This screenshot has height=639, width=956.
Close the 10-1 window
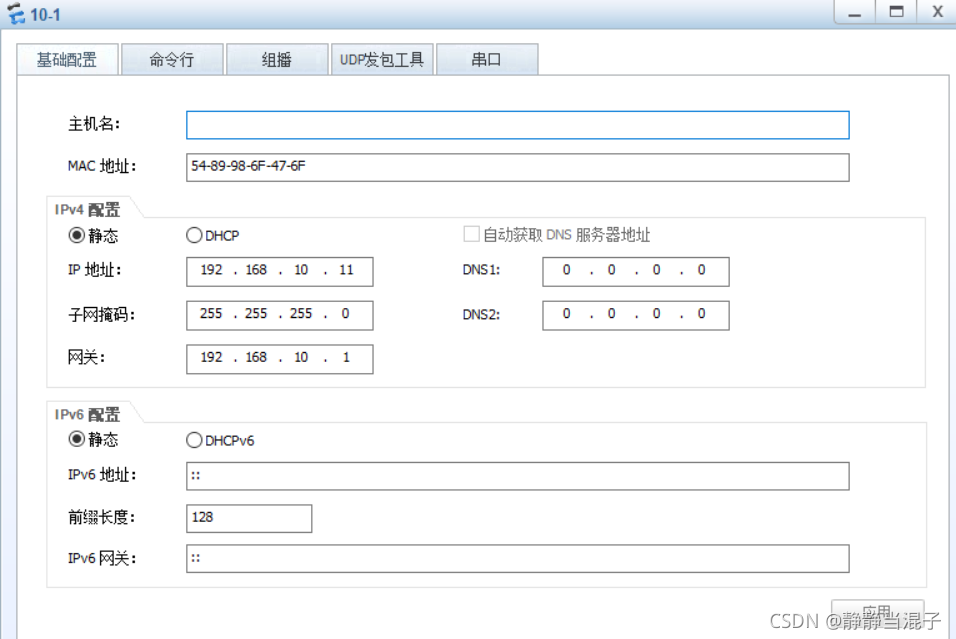coord(937,12)
